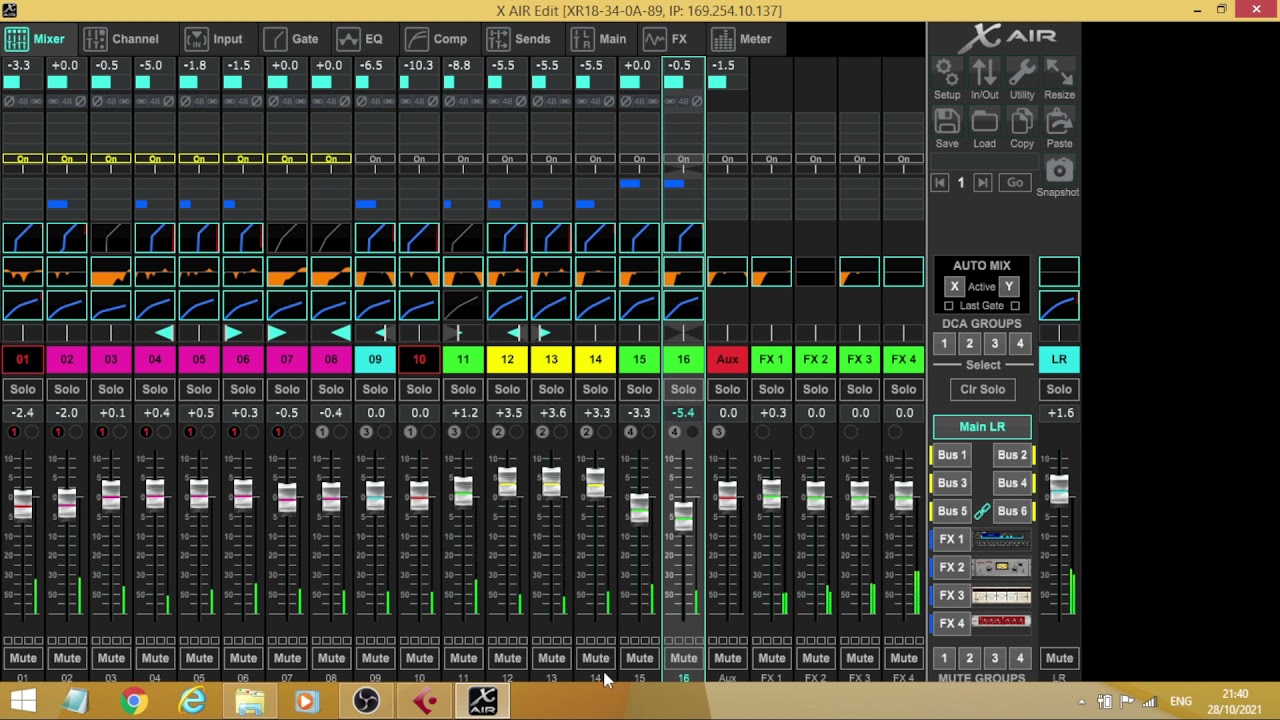Viewport: 1280px width, 720px height.
Task: Go to previous snapshot arrow
Action: coord(940,183)
